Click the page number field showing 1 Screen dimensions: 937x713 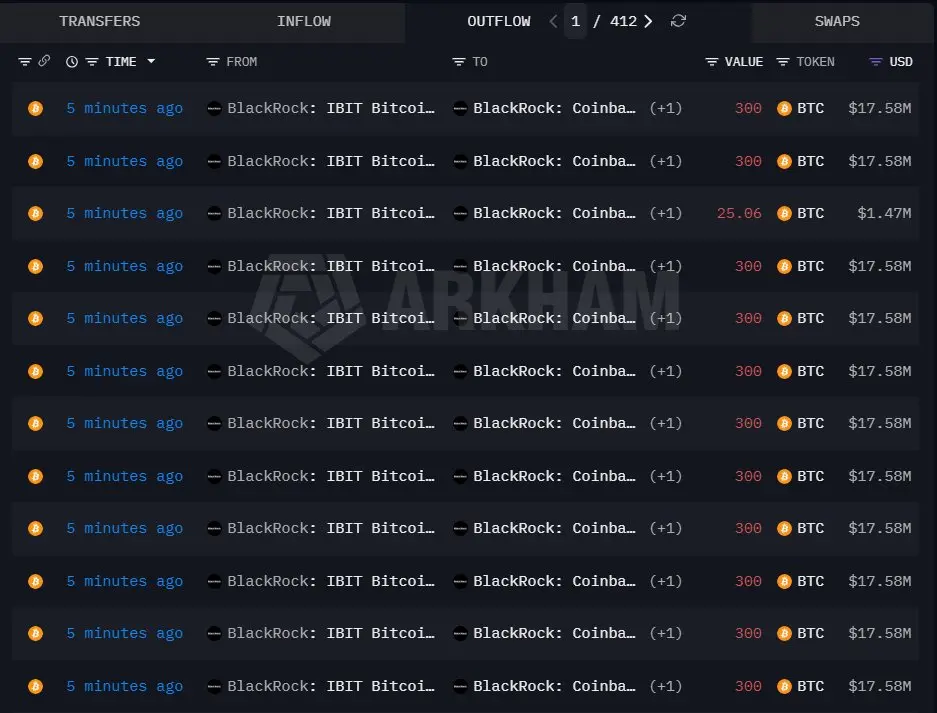pos(575,22)
